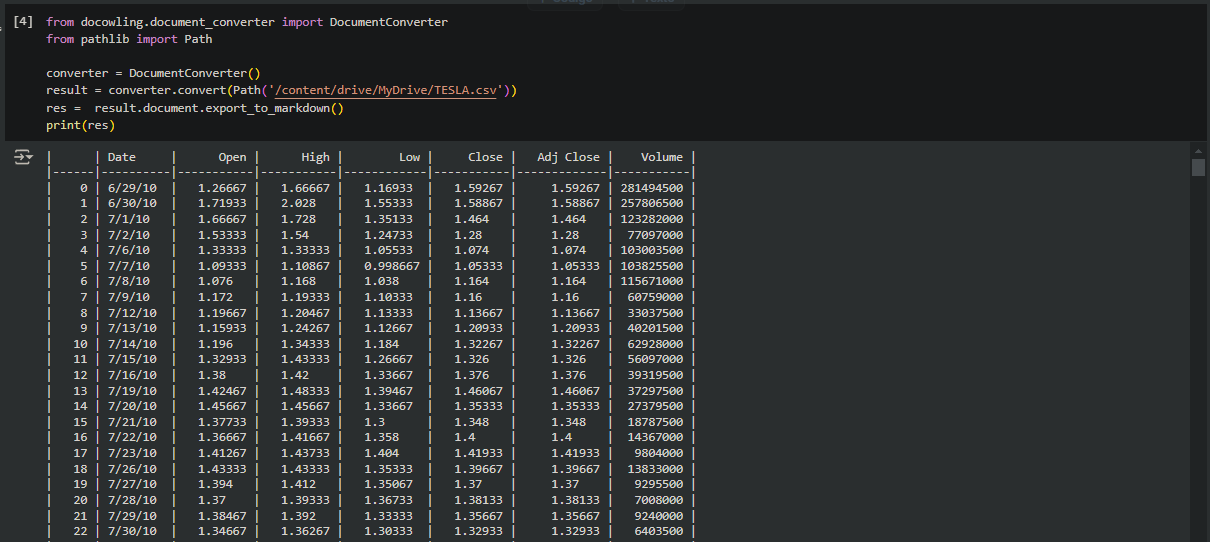Place cursor on the print(res) line
Screen dimensions: 1210x542
(80, 125)
